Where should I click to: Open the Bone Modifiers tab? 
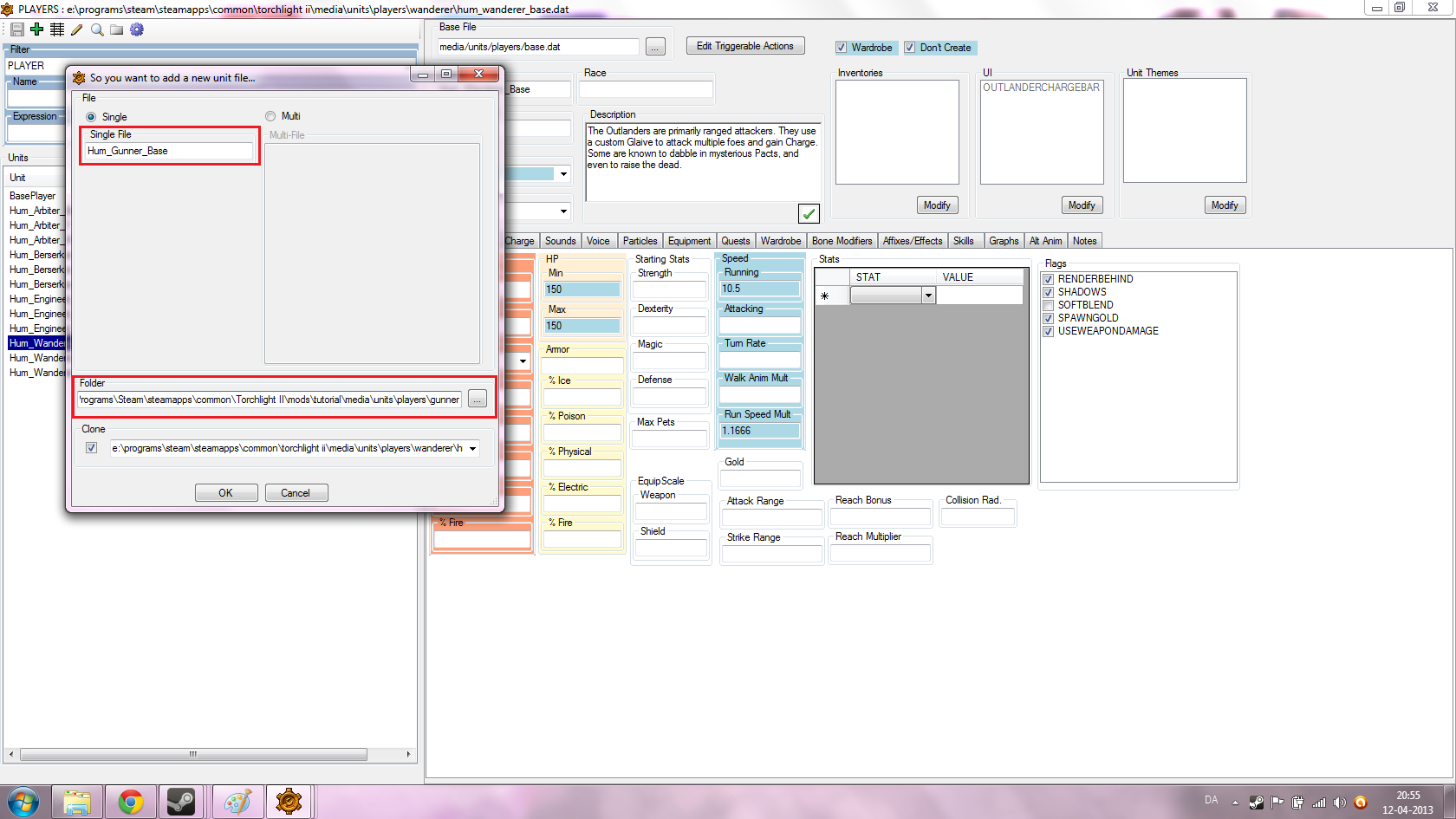(x=842, y=241)
